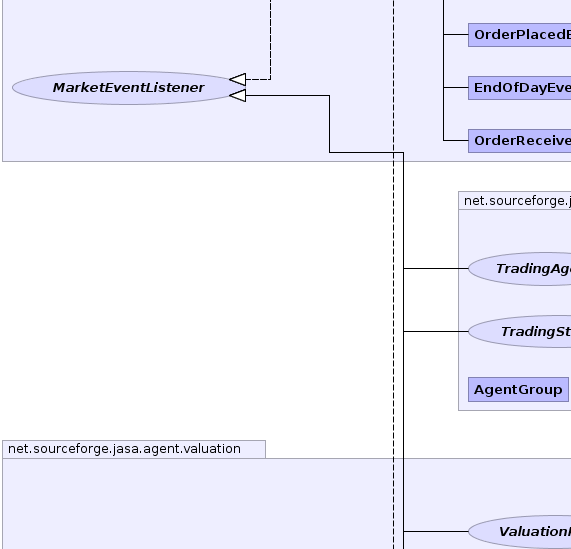571x549 pixels.
Task: Click connector line leading to TradingAgent
Action: [x=436, y=269]
